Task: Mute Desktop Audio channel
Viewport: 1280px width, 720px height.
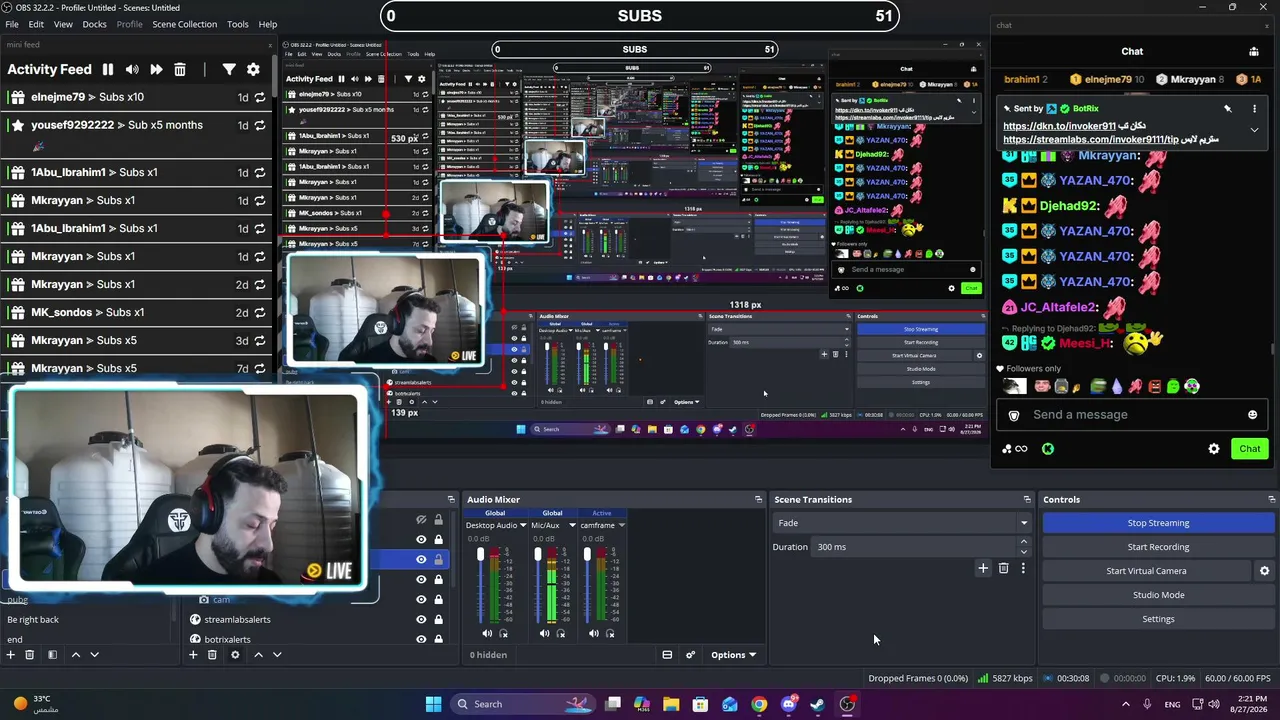Action: [x=487, y=633]
